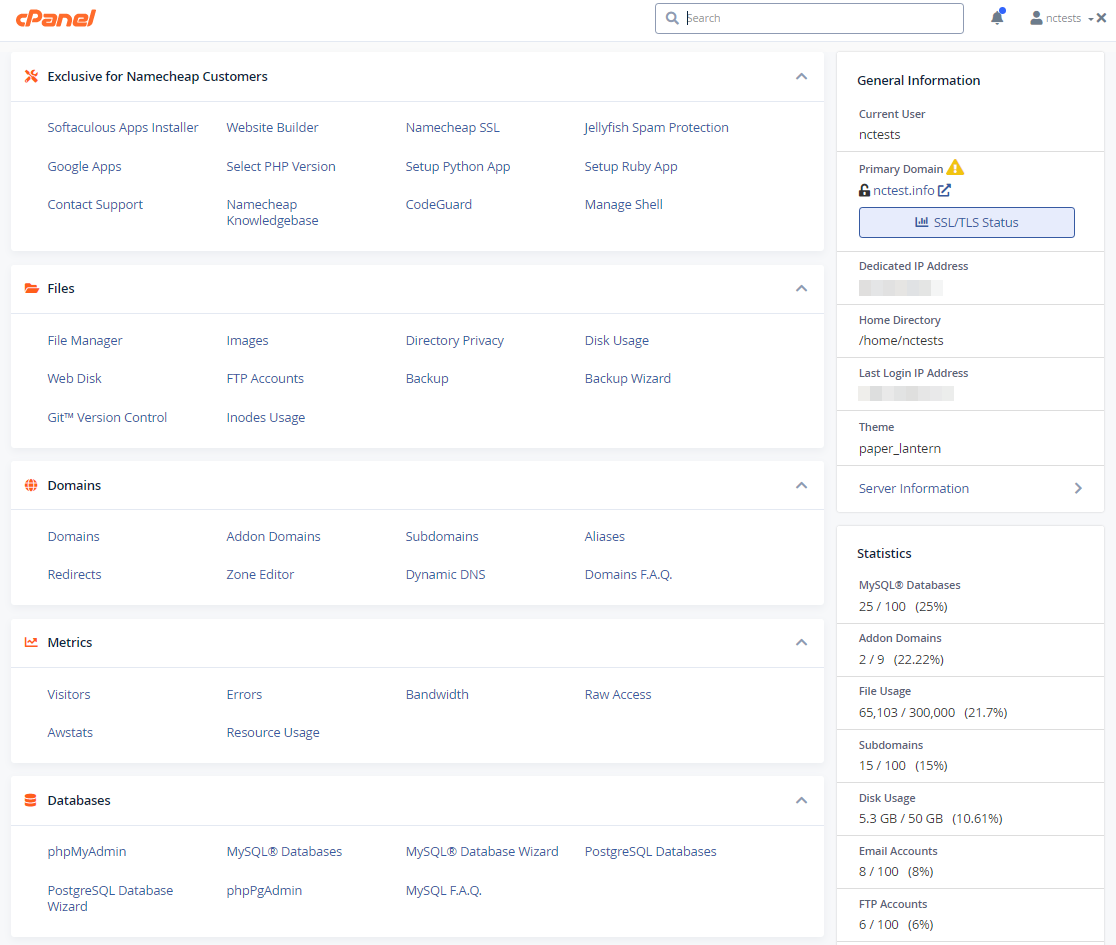Open phpMyAdmin

(x=87, y=852)
